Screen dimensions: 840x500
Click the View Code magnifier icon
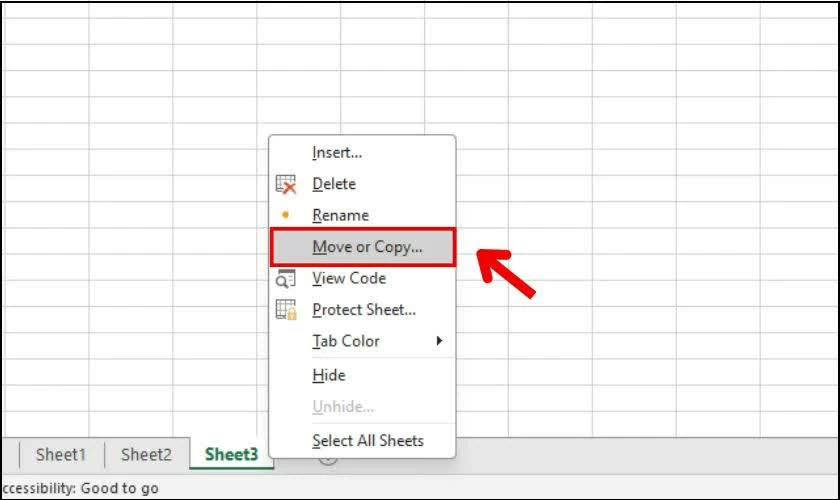point(286,279)
